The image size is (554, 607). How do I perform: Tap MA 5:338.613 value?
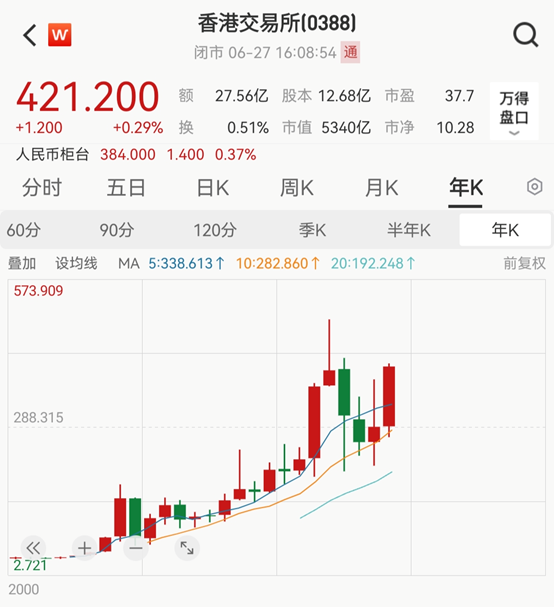coord(186,264)
